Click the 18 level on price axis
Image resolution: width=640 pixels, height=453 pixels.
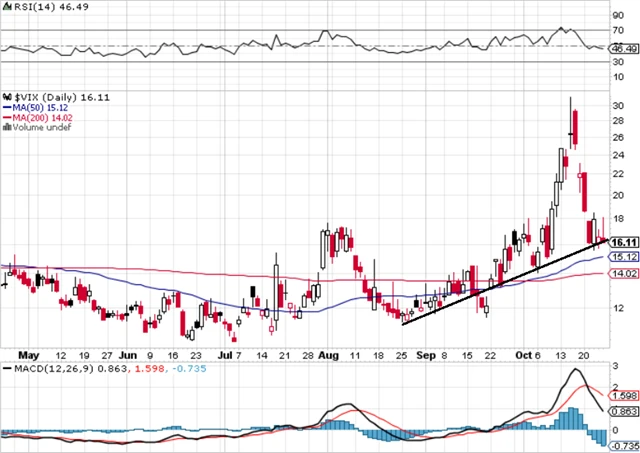point(618,219)
